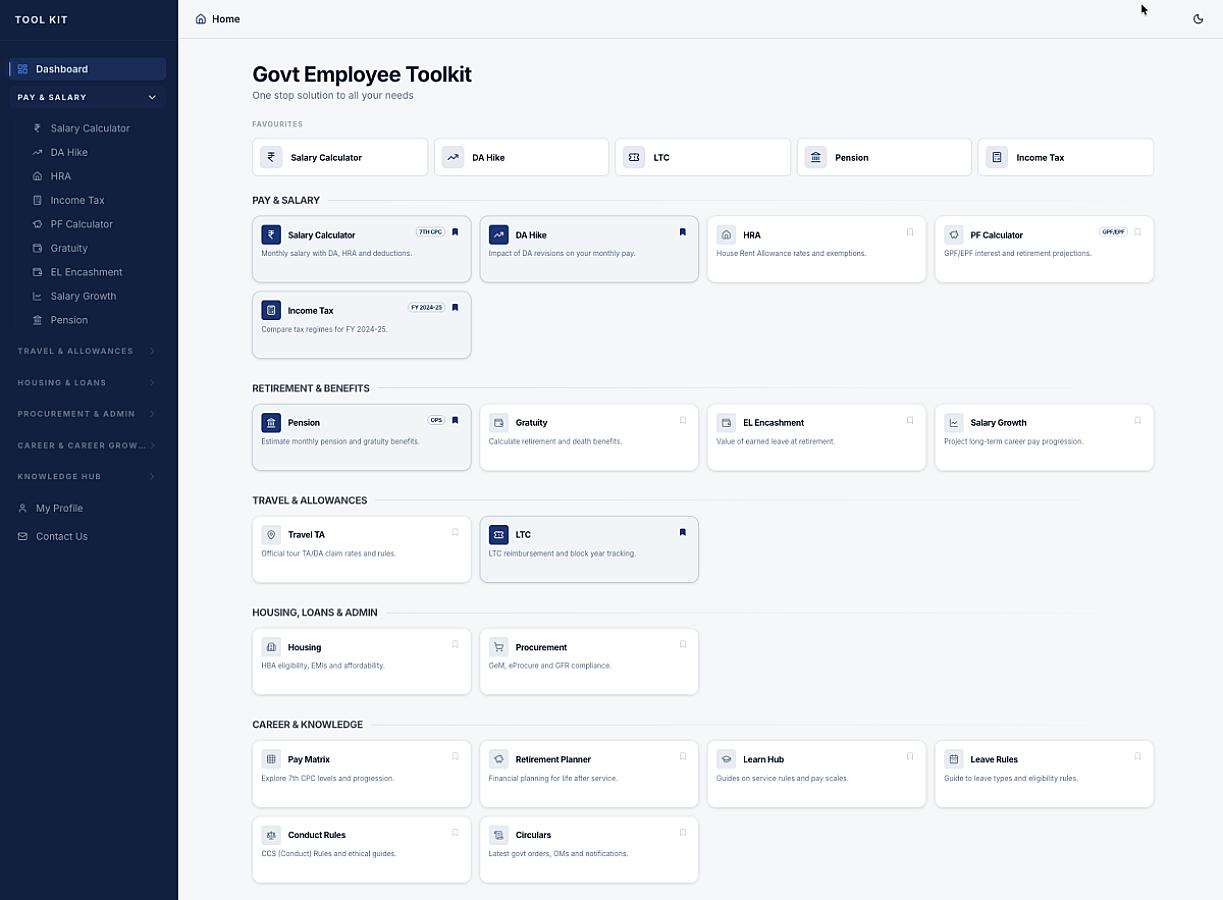Screen dimensions: 1223x900
Task: Open My Profile link
Action: tap(59, 508)
